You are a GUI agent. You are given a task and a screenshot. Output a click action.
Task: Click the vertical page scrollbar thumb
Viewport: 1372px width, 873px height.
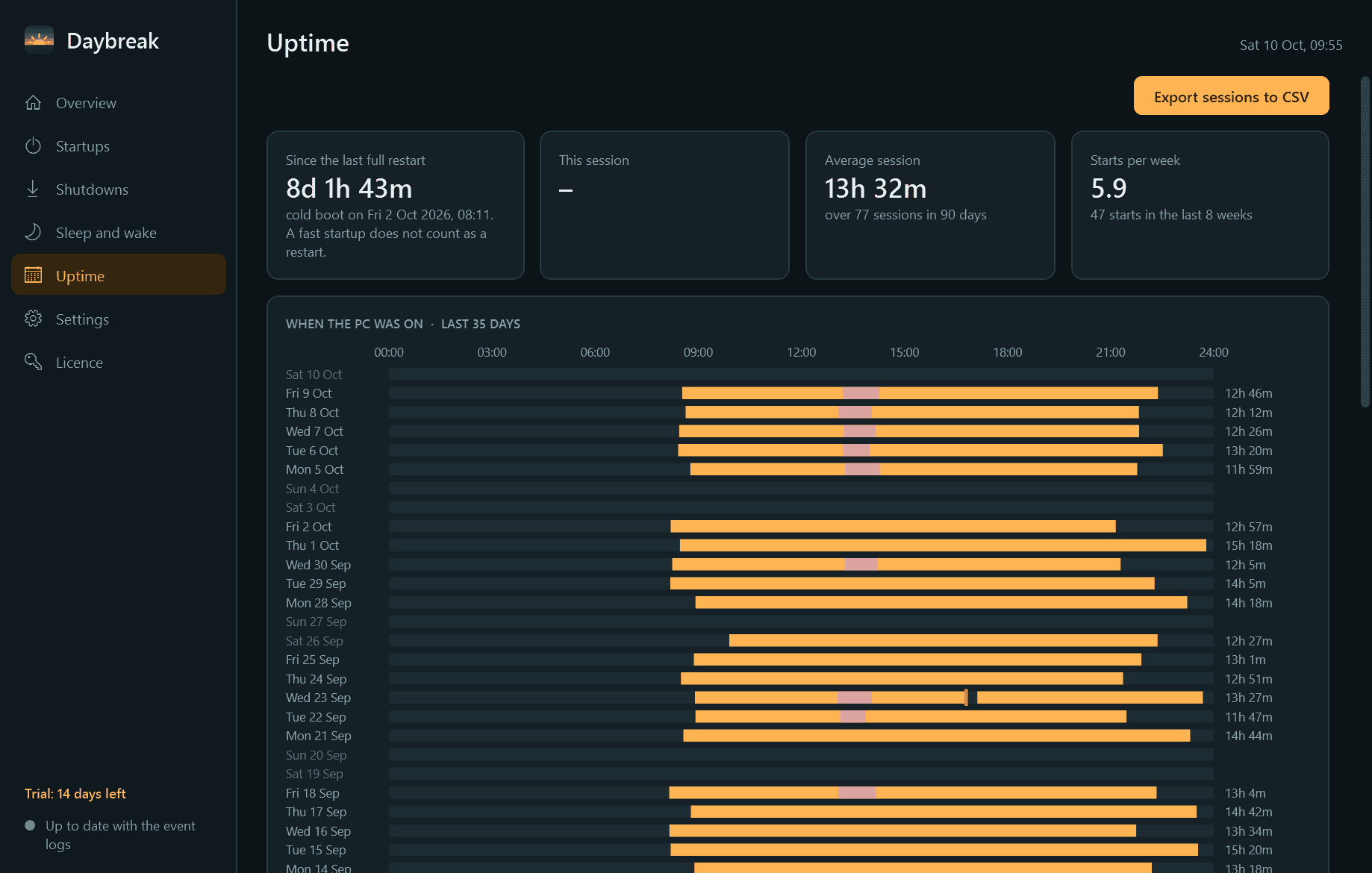[1365, 242]
